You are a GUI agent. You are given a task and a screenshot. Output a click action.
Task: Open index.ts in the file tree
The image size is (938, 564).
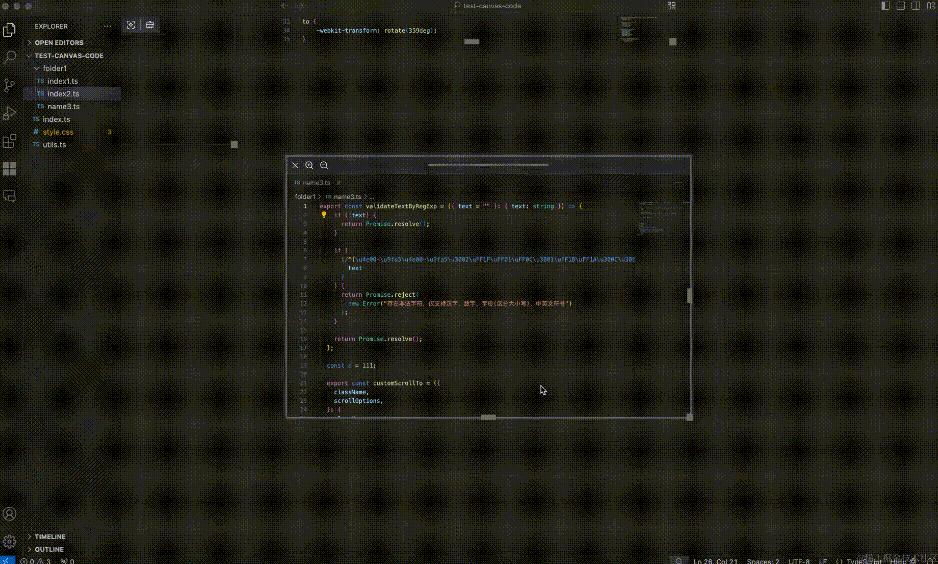[56, 119]
